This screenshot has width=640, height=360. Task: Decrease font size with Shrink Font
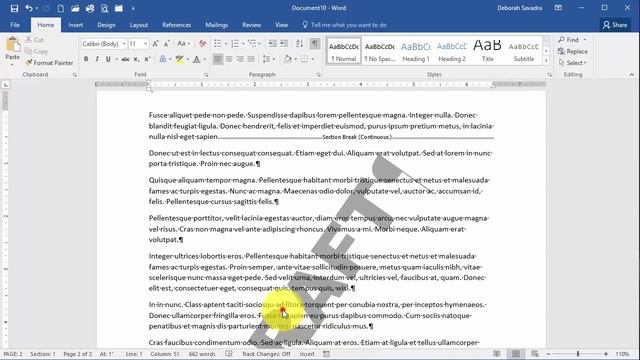tap(167, 44)
